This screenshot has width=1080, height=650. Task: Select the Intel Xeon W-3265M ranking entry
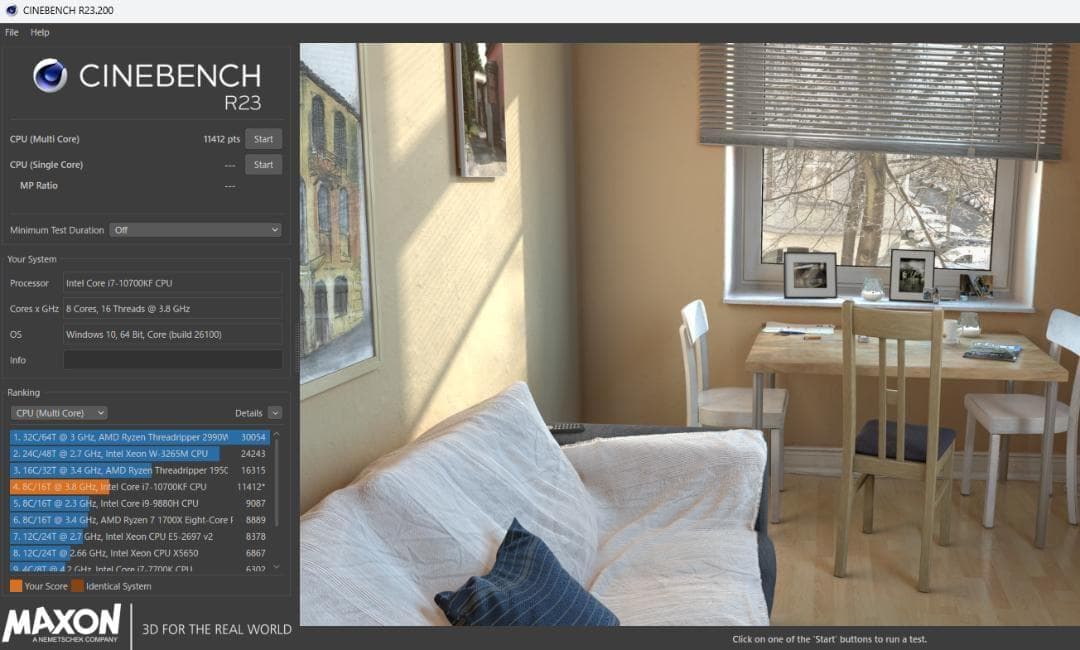(140, 454)
